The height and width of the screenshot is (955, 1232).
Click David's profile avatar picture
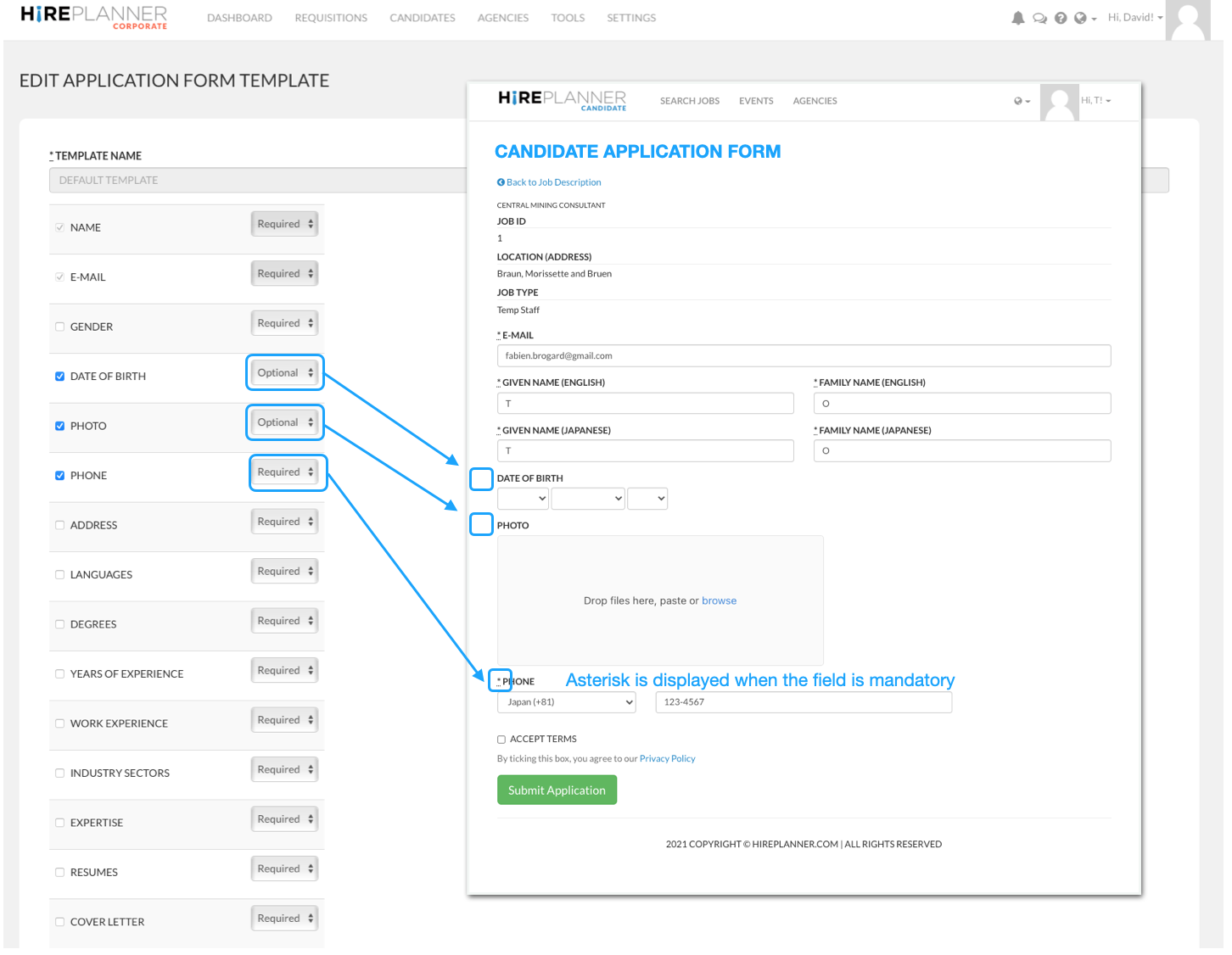click(x=1187, y=20)
